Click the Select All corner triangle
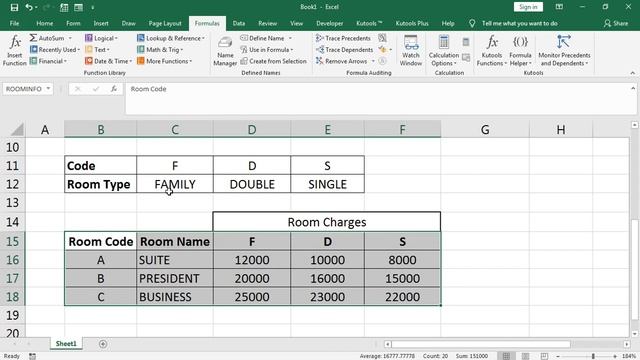Screen dimensions: 640x360 pyautogui.click(x=17, y=129)
